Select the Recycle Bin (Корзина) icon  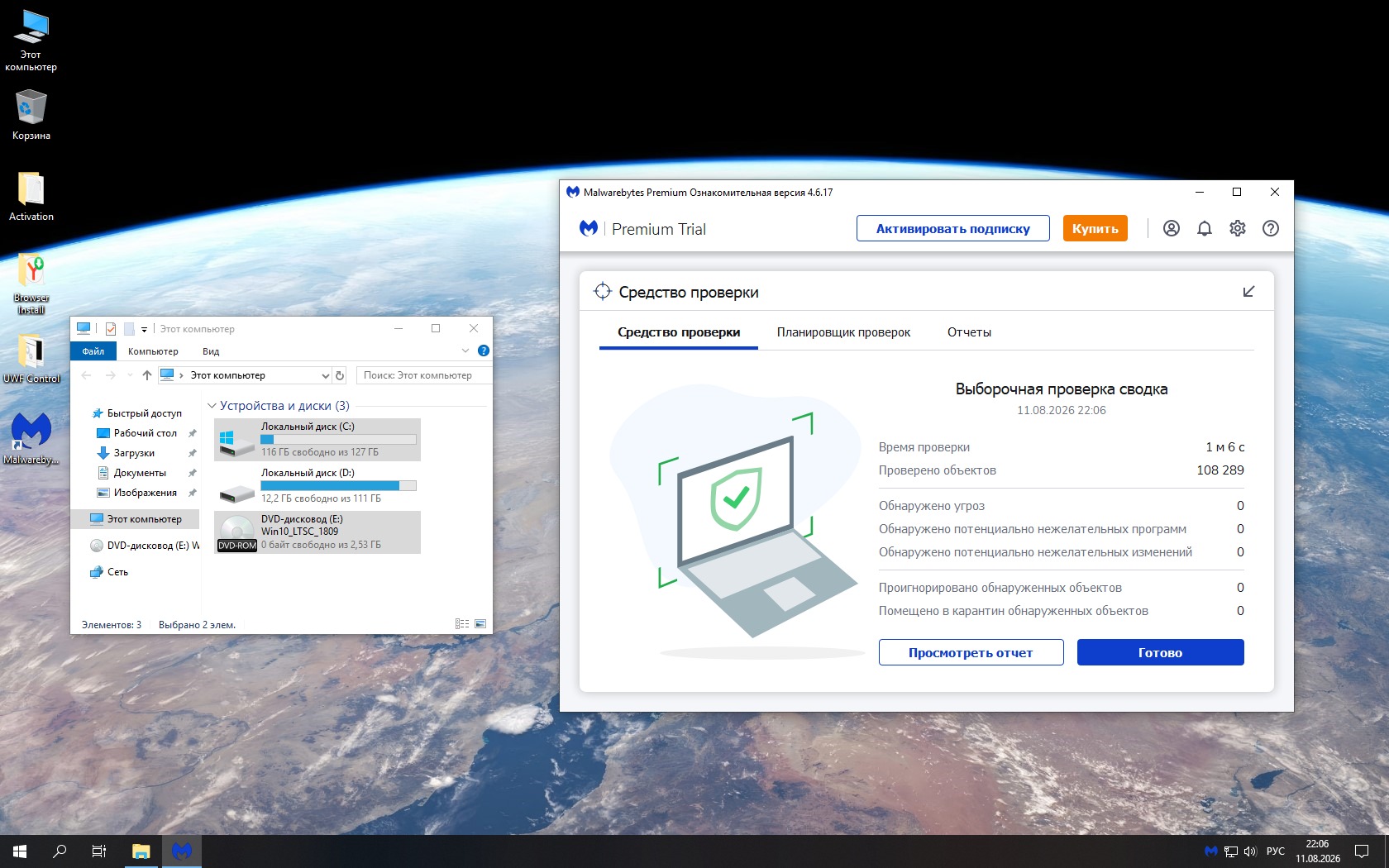click(31, 116)
